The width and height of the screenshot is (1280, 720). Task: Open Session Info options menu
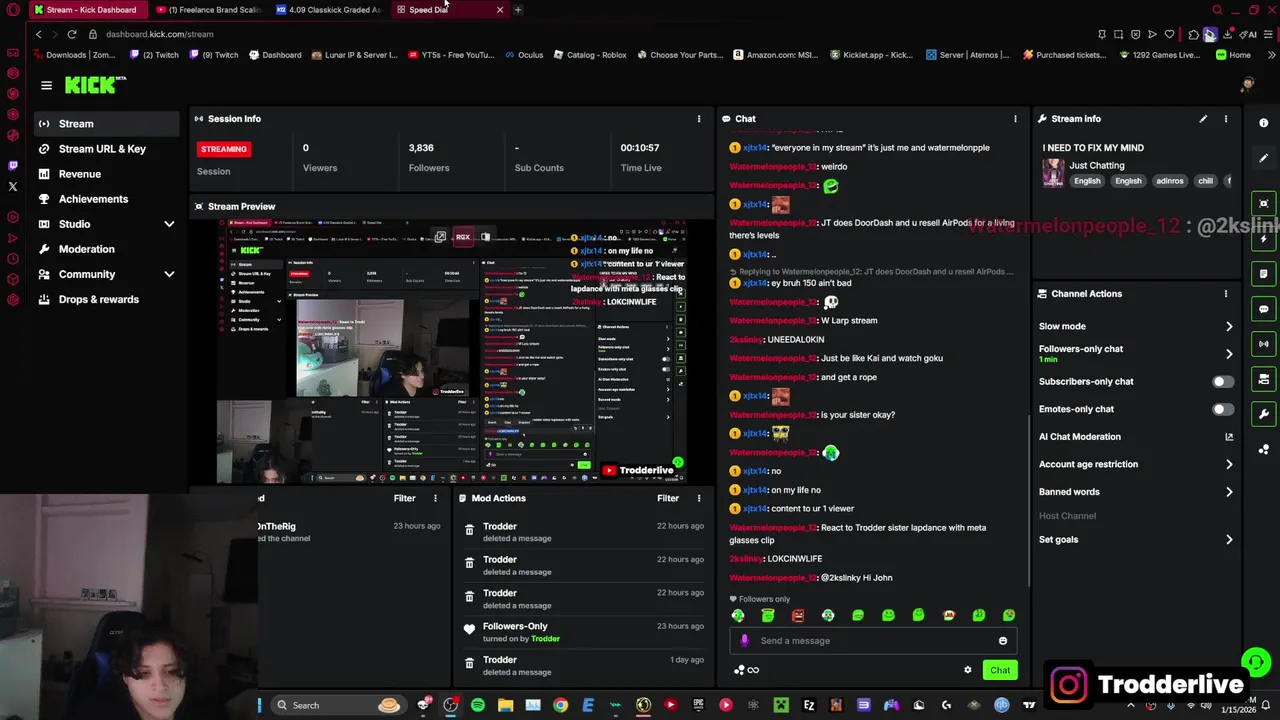[699, 119]
